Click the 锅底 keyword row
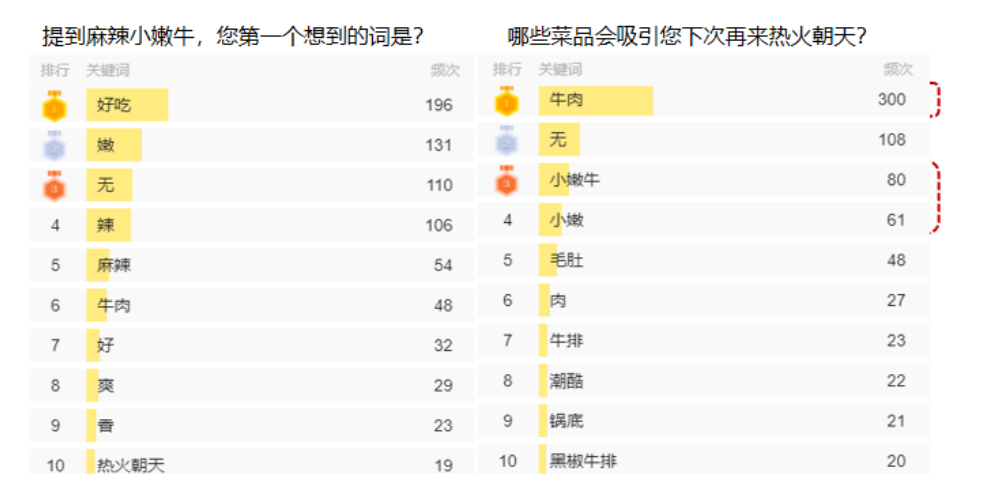This screenshot has width=987, height=487. (x=703, y=421)
